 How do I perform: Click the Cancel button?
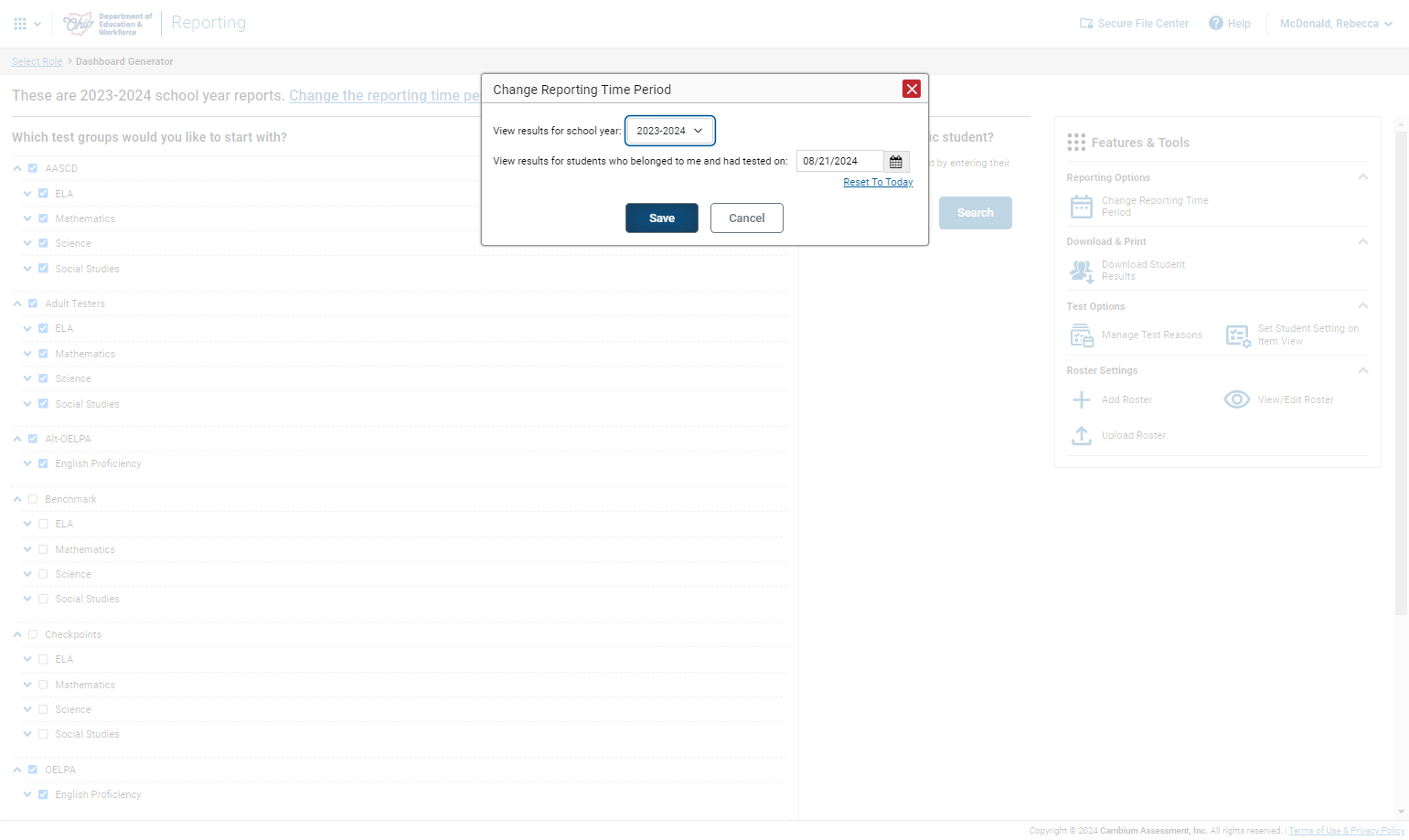click(747, 218)
